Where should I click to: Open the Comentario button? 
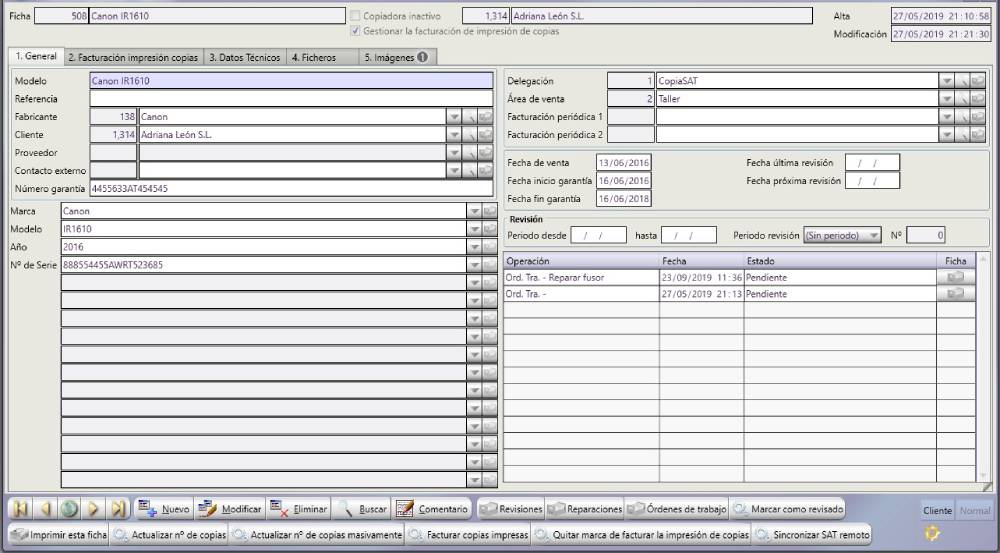click(x=432, y=509)
